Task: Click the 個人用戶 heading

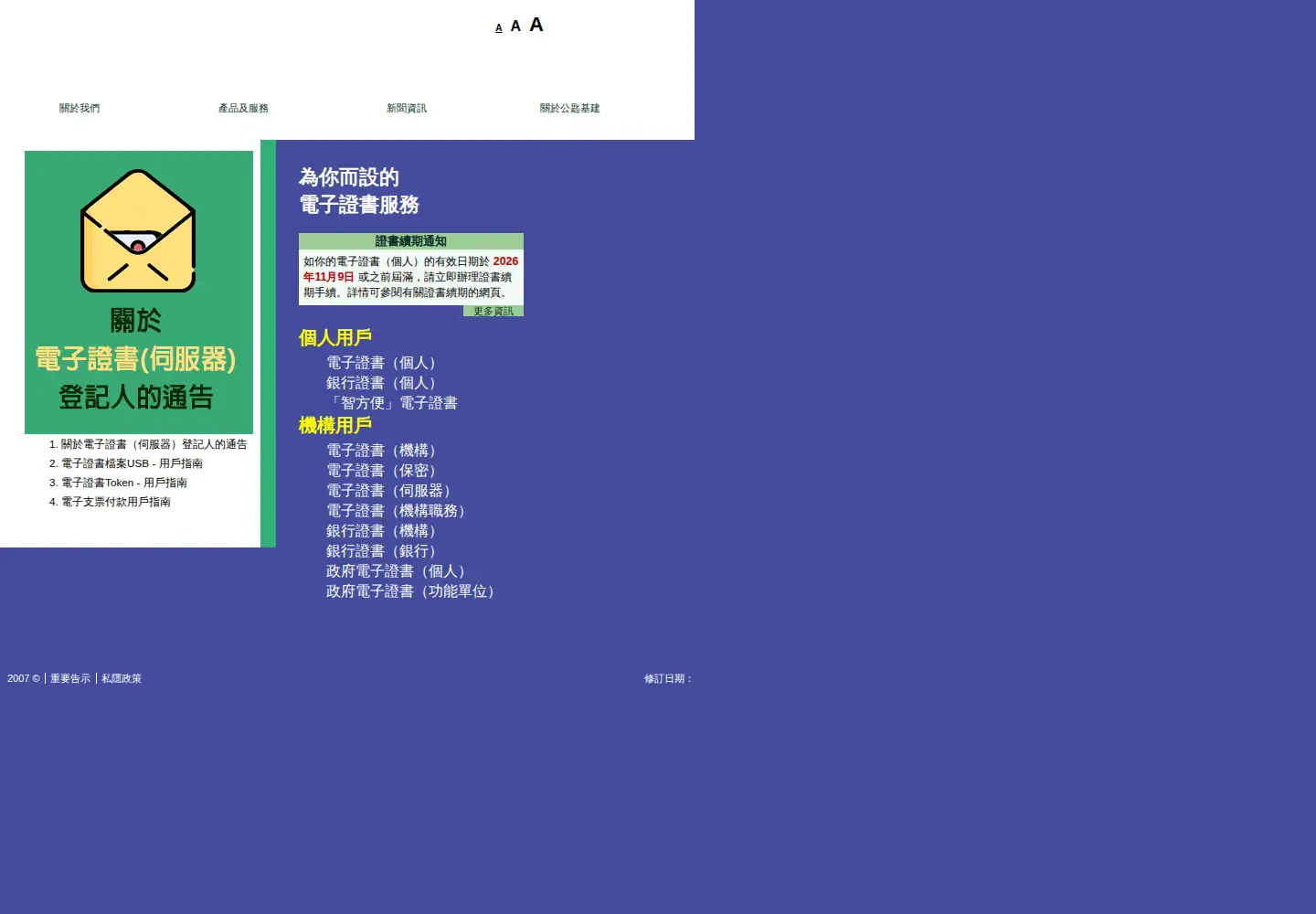Action: coord(335,338)
